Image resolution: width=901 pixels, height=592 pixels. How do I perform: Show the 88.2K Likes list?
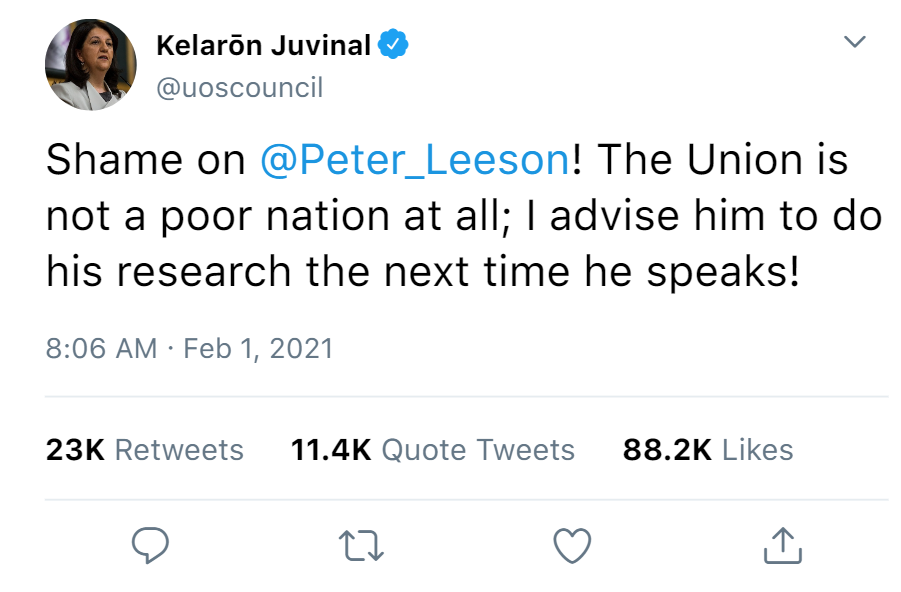click(x=707, y=450)
